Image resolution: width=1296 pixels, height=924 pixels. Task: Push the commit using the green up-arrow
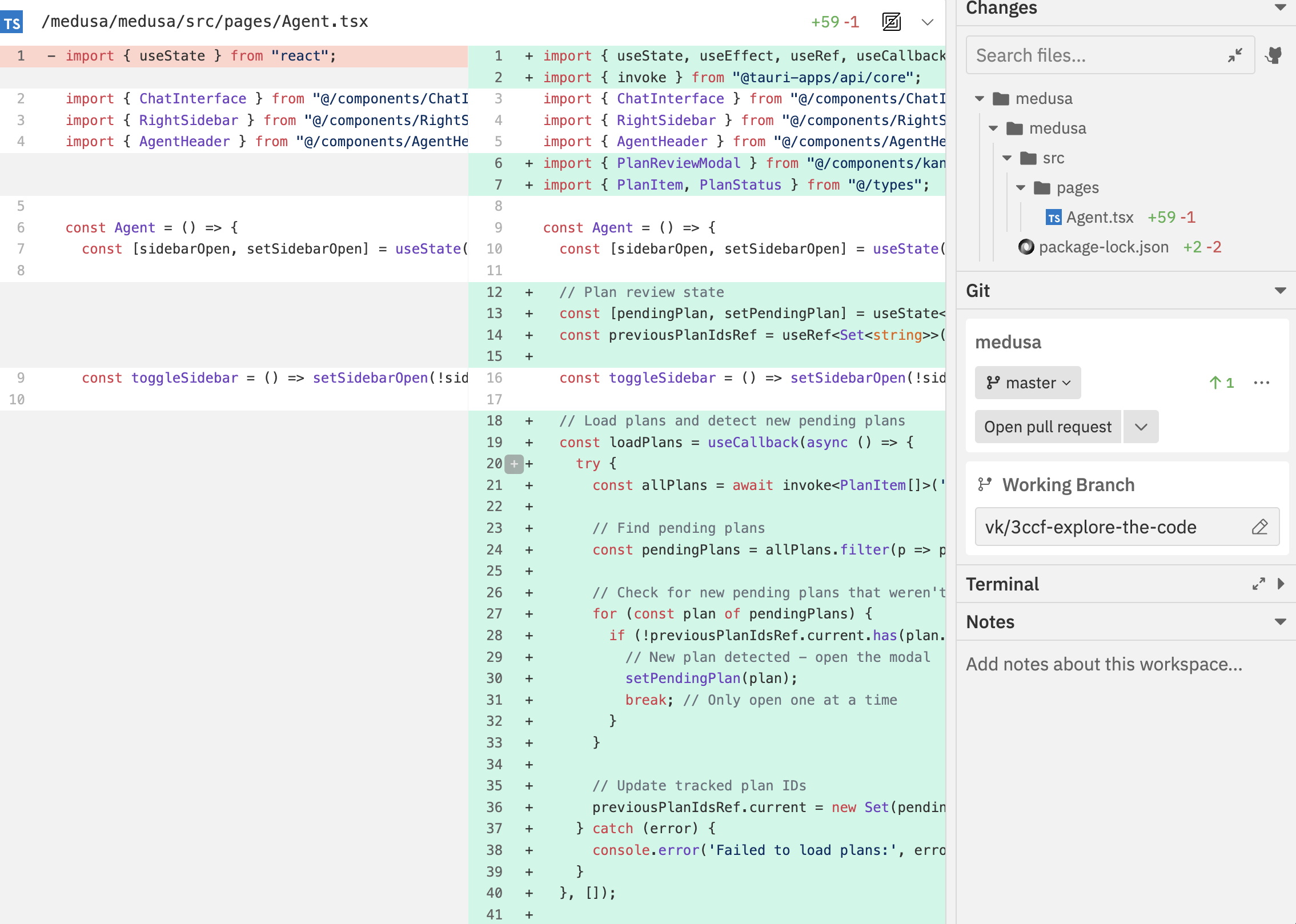1222,383
